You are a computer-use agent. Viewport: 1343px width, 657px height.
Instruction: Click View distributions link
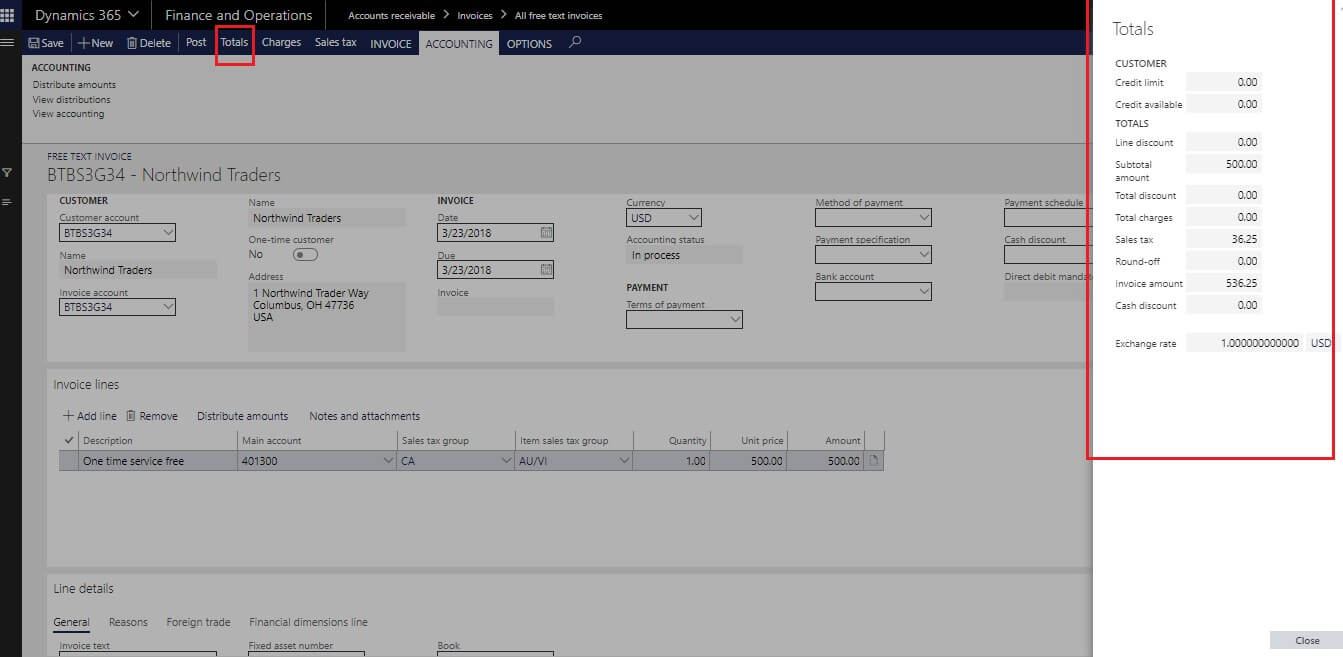pos(71,100)
